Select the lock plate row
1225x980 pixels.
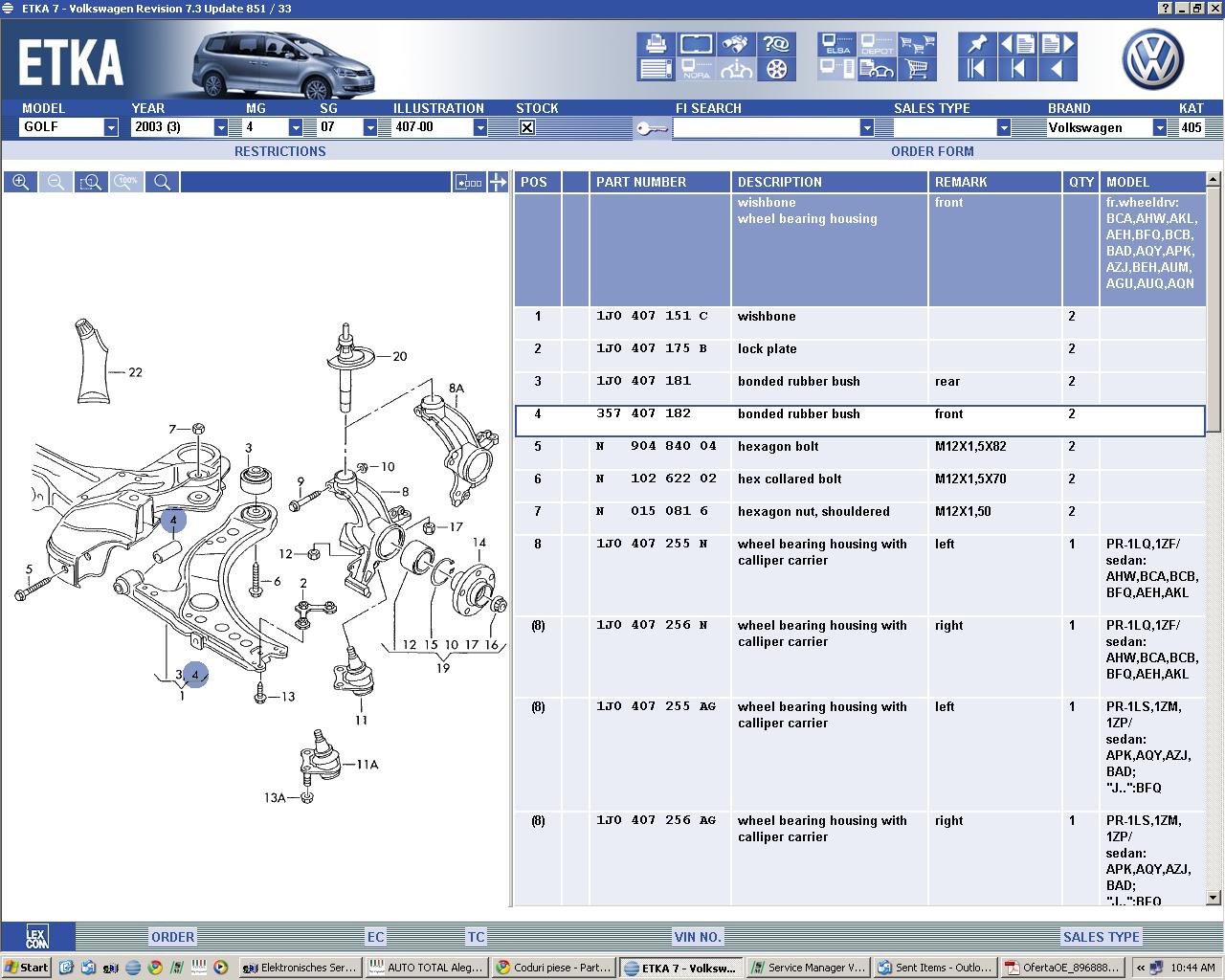859,356
